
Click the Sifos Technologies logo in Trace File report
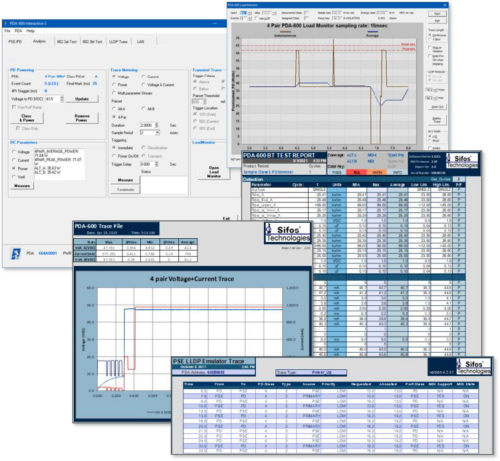click(288, 233)
